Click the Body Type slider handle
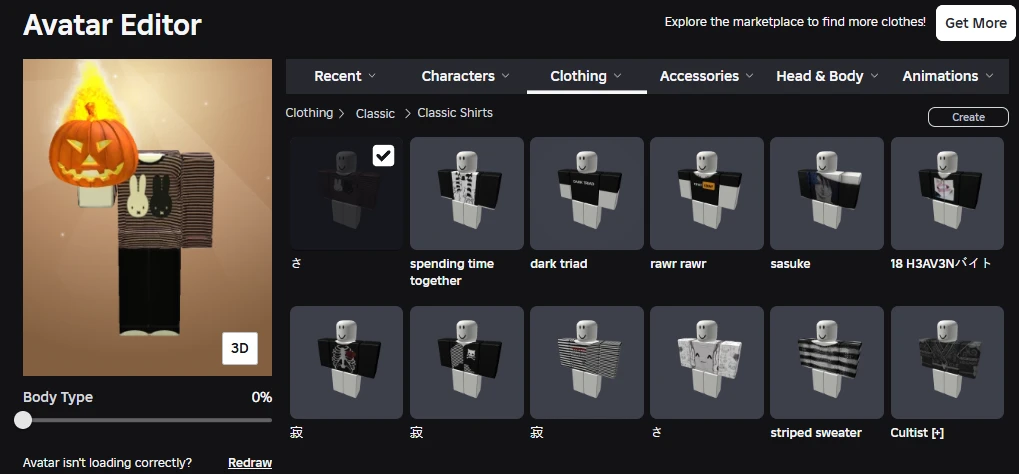Image resolution: width=1019 pixels, height=474 pixels. [23, 420]
